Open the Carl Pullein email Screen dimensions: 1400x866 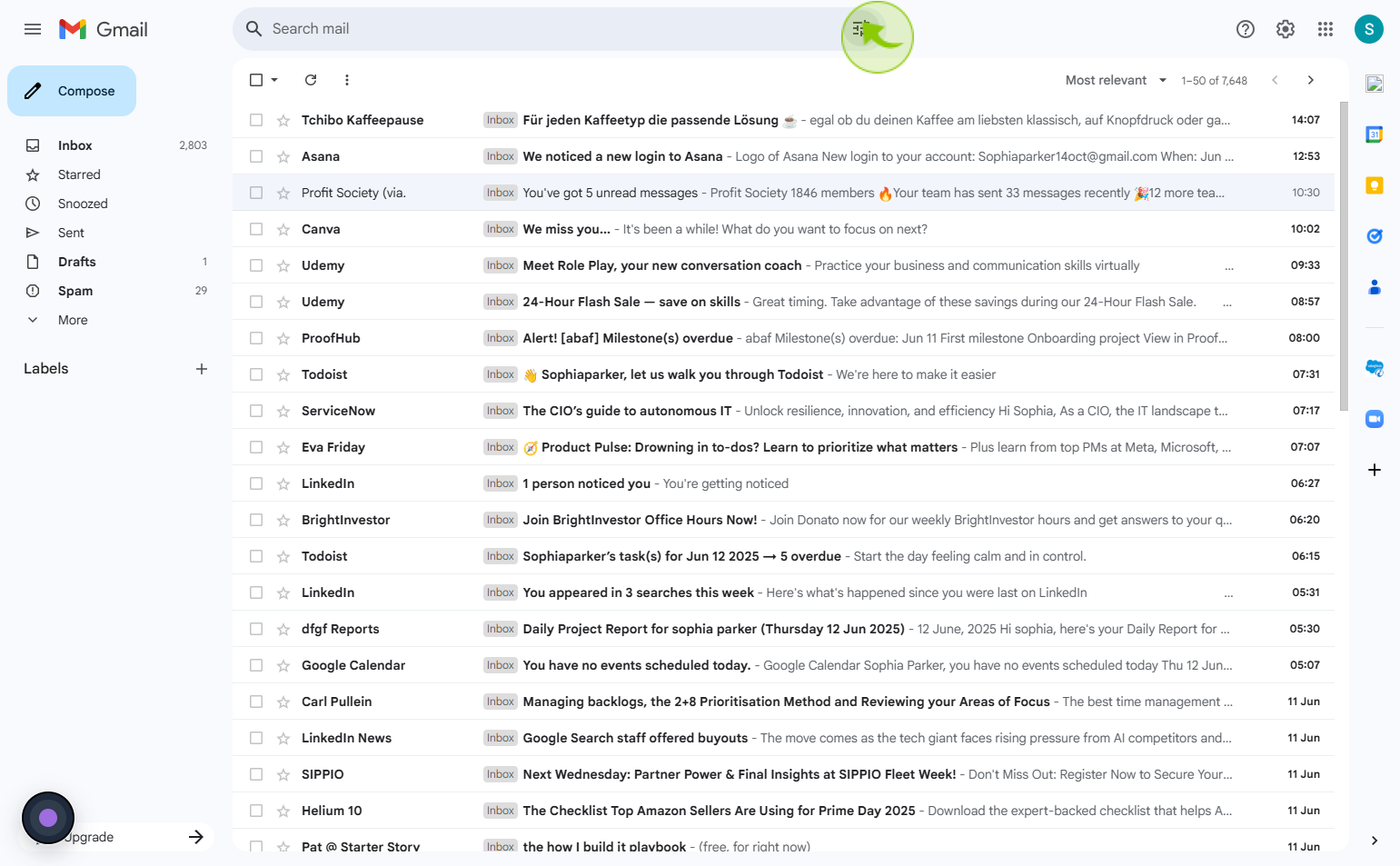783,702
